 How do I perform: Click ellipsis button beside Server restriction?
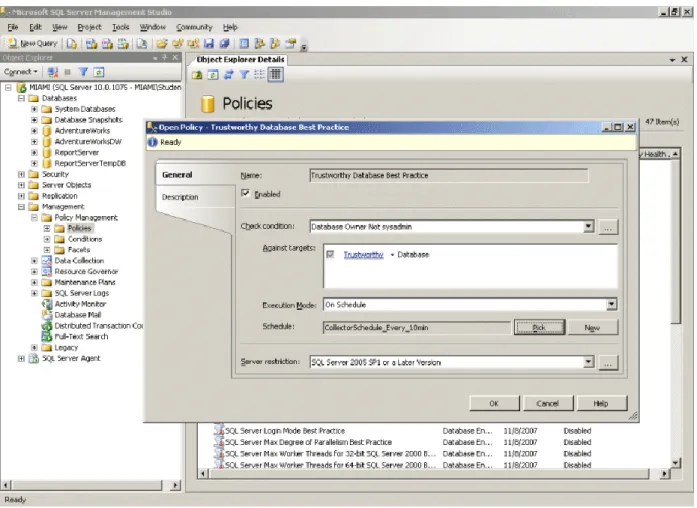pyautogui.click(x=608, y=363)
